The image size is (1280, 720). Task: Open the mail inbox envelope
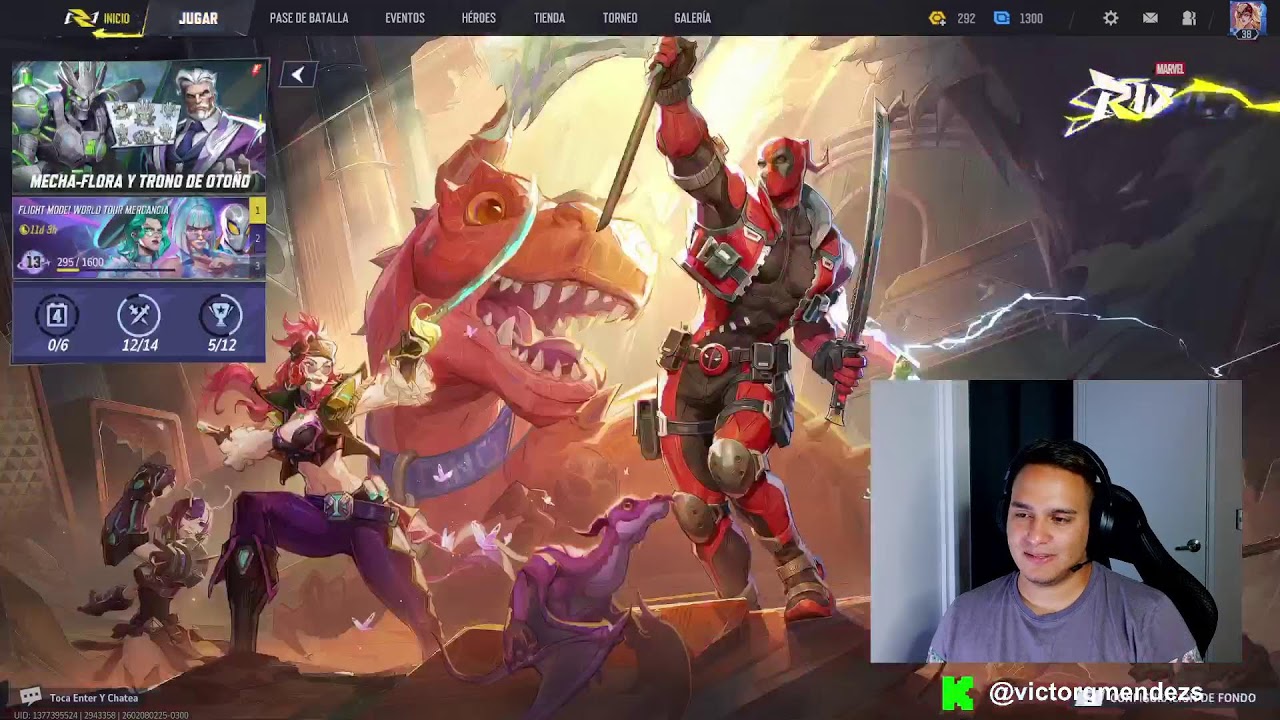1150,18
